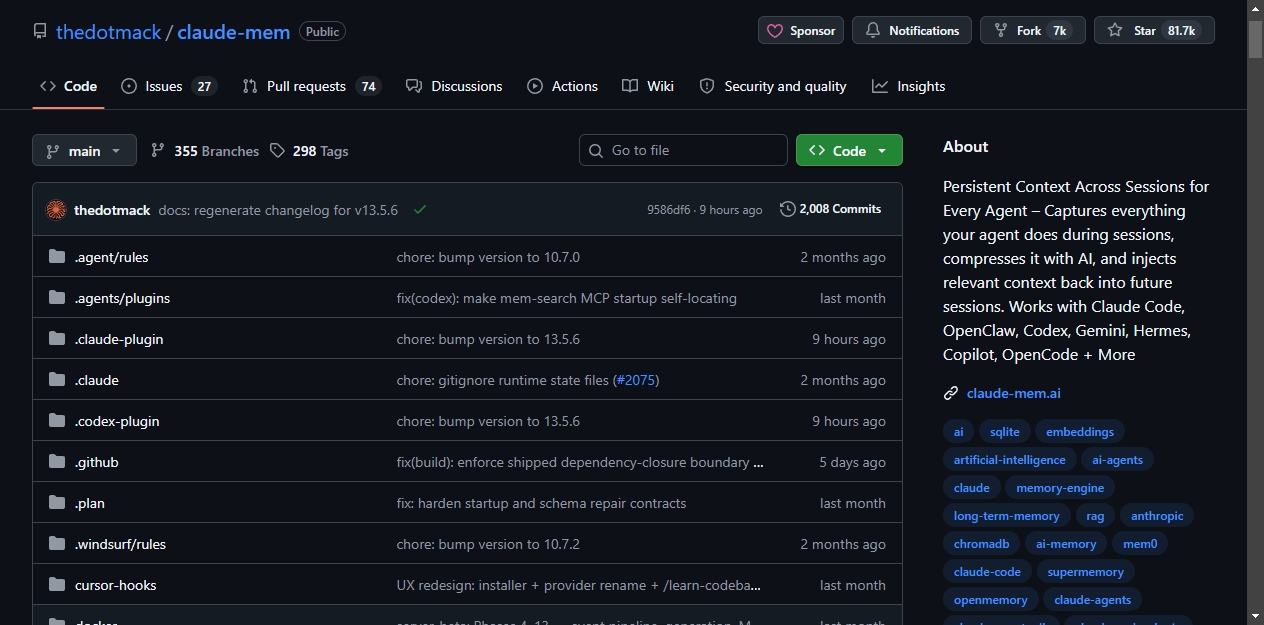Click the folder icon for .agents/plugins
The image size is (1264, 625).
click(x=57, y=298)
